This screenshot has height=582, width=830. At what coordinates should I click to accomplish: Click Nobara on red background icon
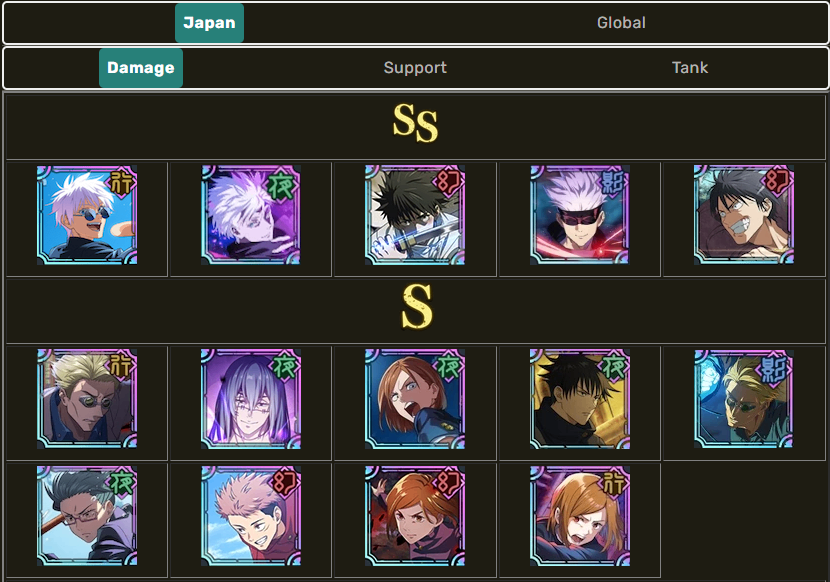click(415, 516)
